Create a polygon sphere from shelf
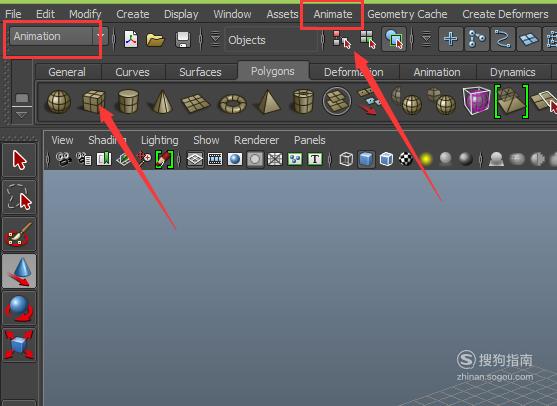The height and width of the screenshot is (406, 557). pyautogui.click(x=59, y=102)
